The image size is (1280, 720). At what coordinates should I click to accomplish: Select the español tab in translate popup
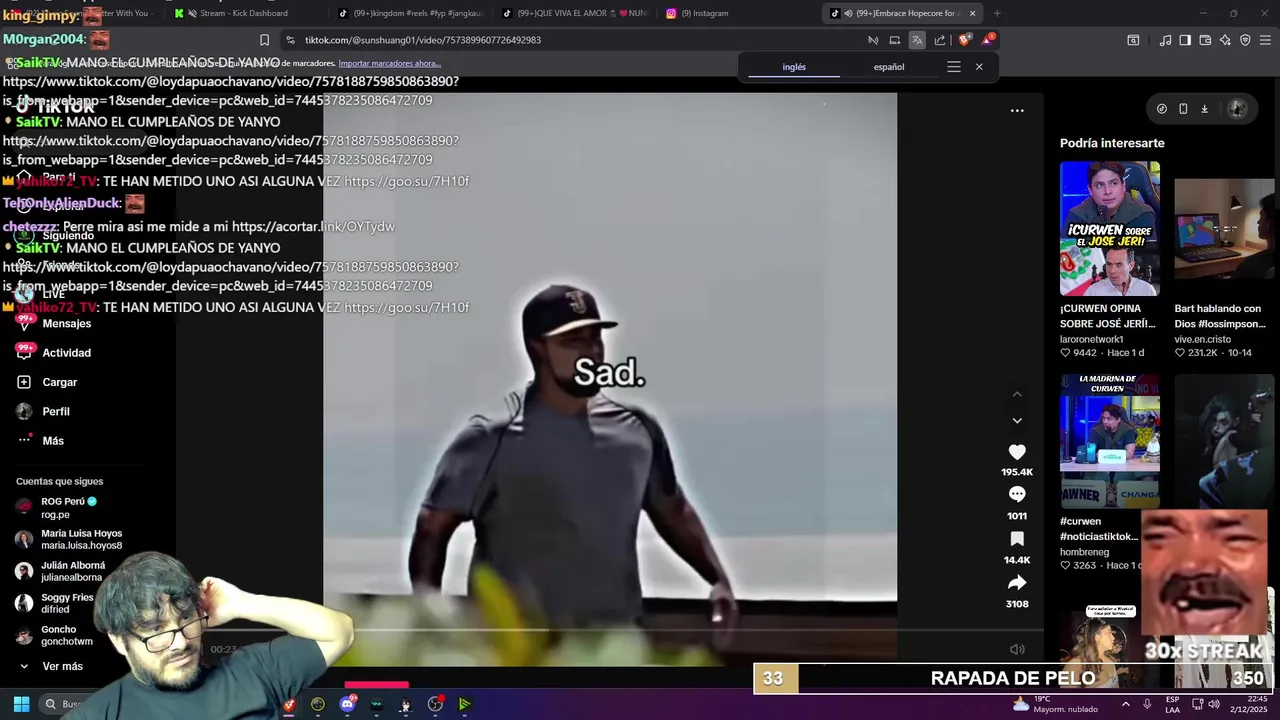889,67
